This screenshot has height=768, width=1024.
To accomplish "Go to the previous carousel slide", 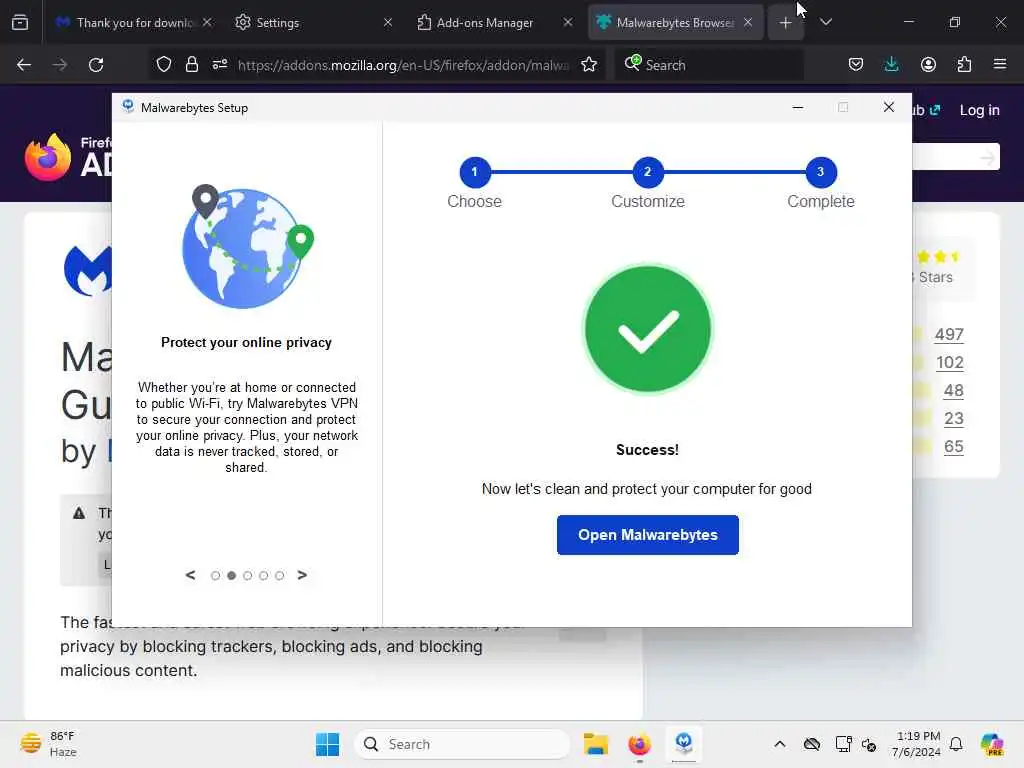I will coord(191,575).
